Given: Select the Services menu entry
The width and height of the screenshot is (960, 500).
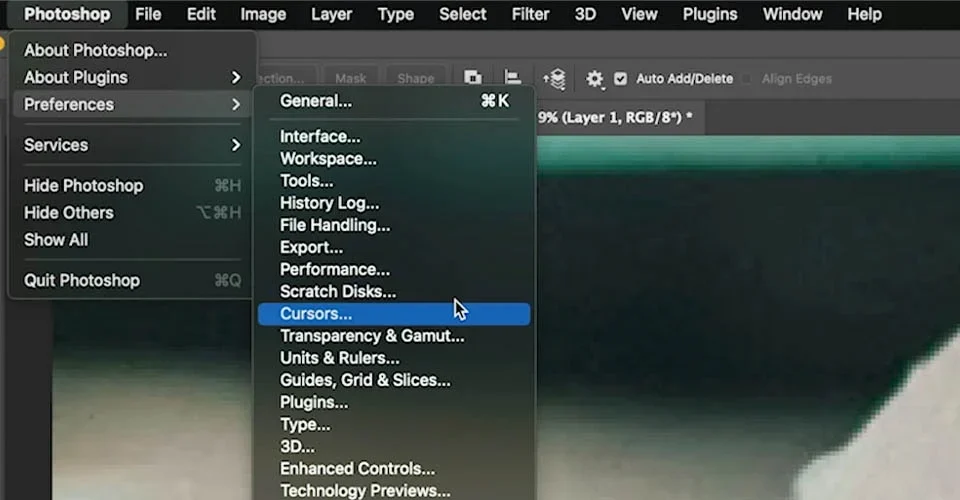Looking at the screenshot, I should 132,144.
